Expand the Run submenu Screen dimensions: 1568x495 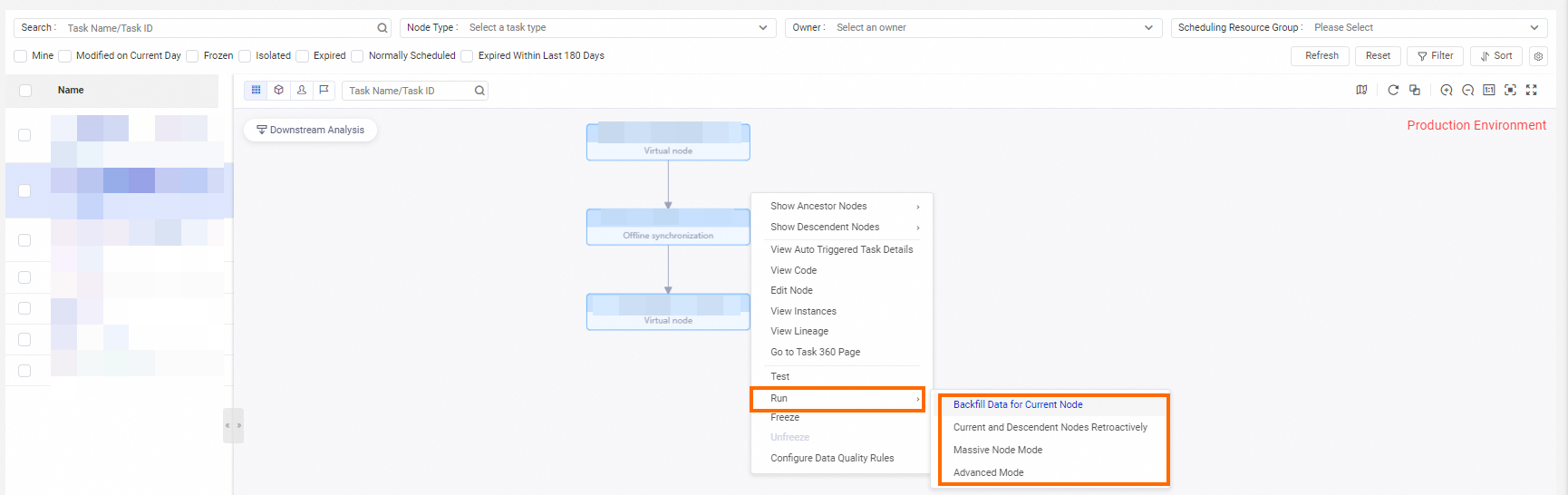[x=837, y=399]
